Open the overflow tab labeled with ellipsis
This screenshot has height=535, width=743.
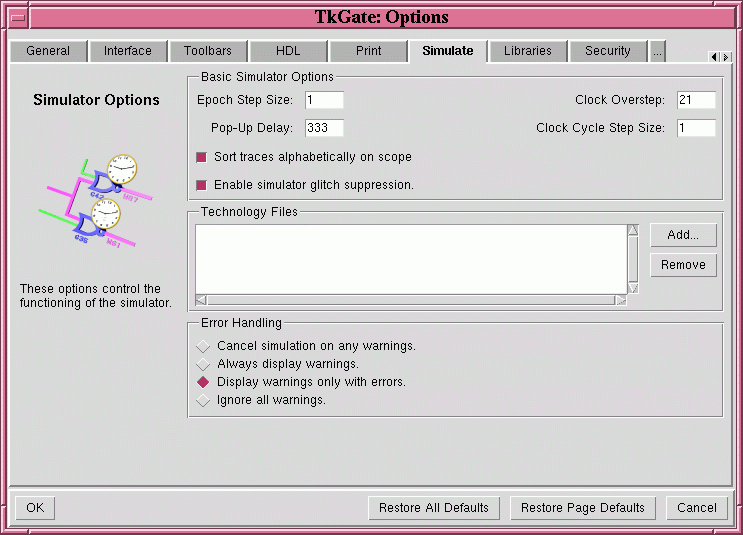tap(657, 51)
